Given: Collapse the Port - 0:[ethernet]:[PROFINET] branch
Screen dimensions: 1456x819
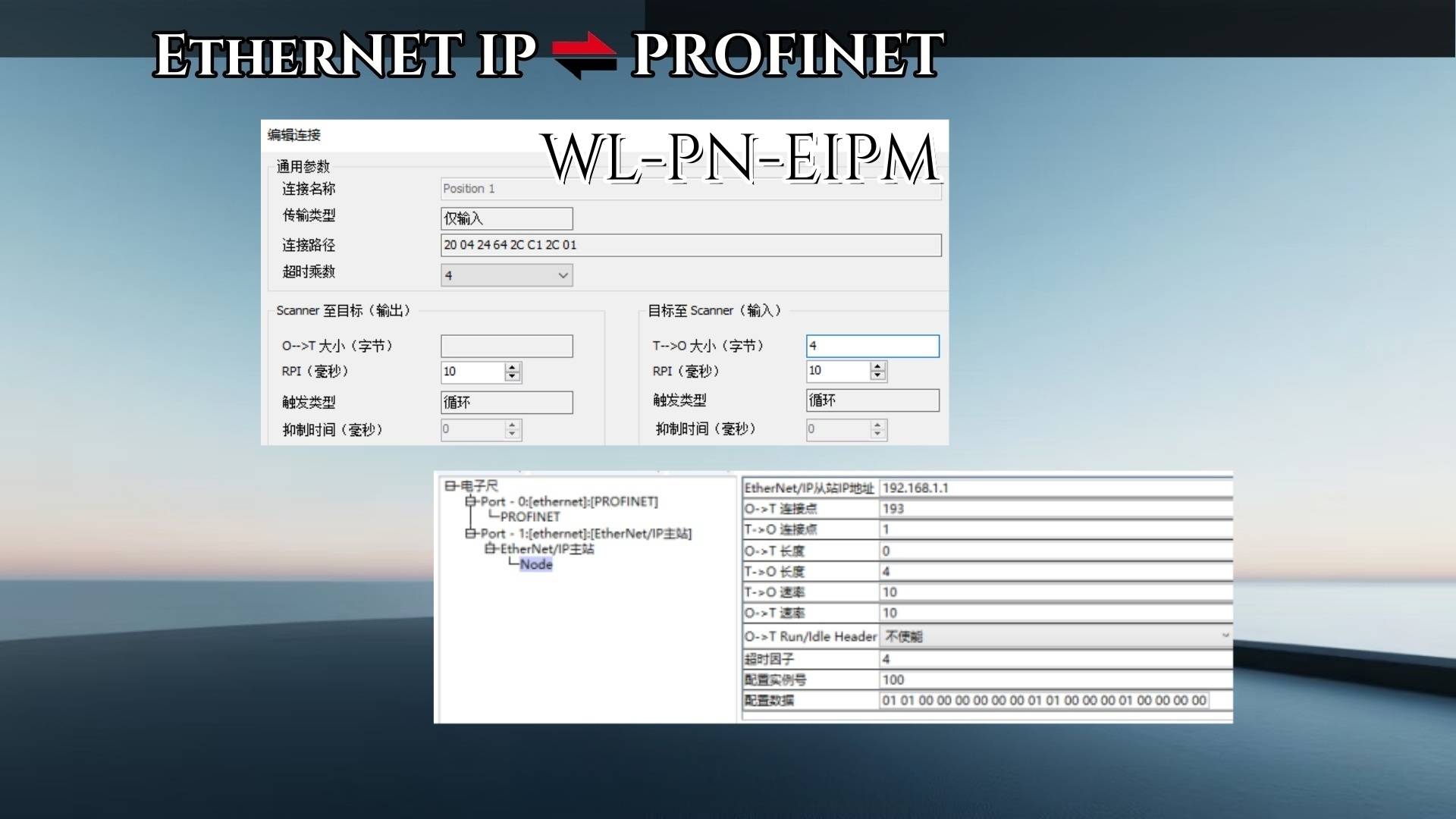Looking at the screenshot, I should tap(472, 502).
